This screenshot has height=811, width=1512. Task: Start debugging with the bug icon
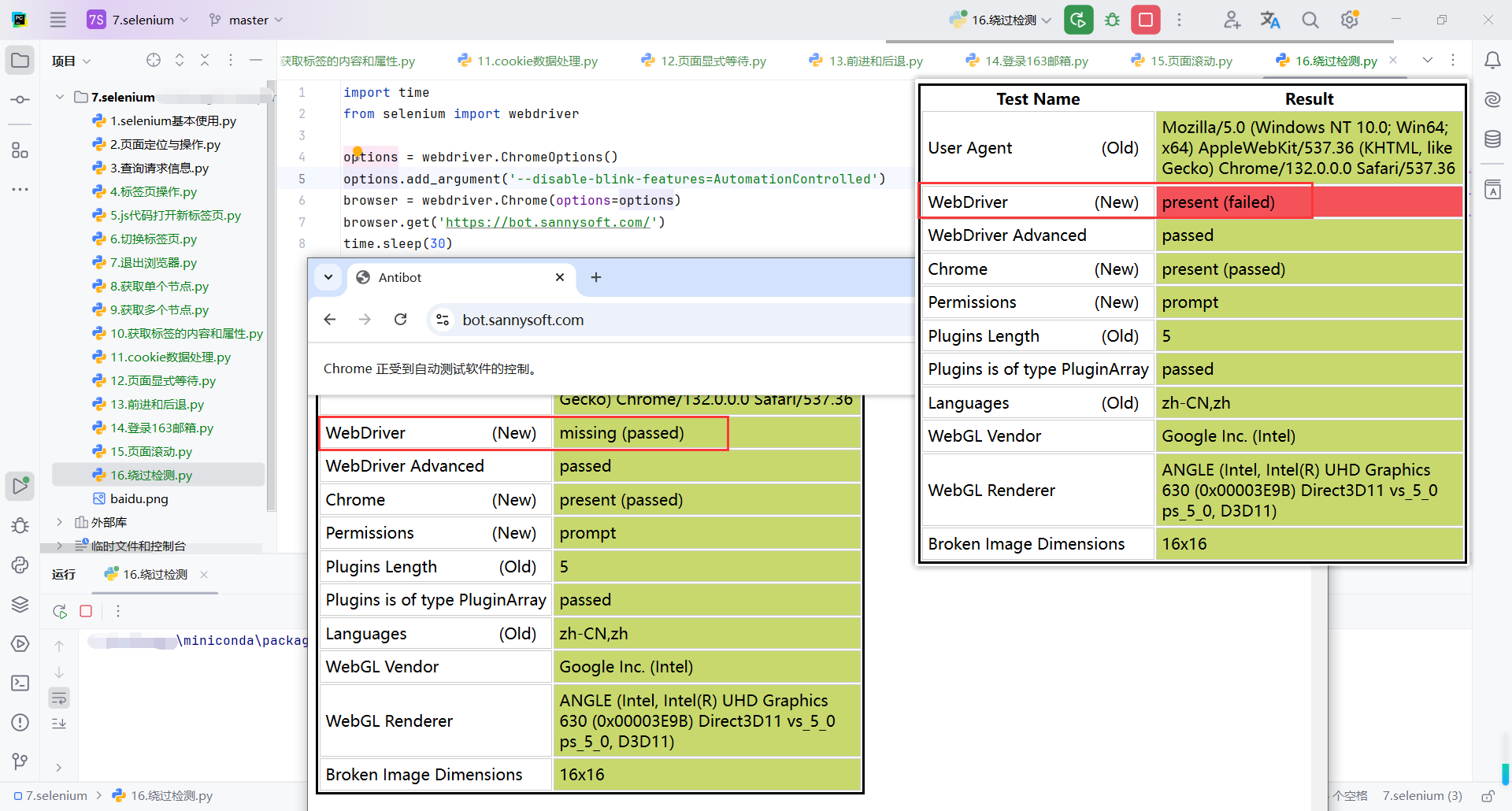coord(1112,20)
